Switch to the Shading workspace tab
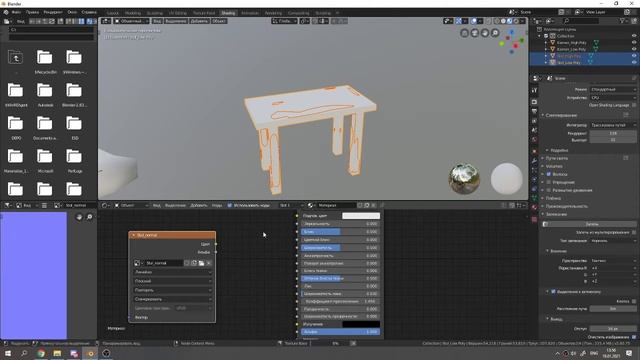The width and height of the screenshot is (640, 360). [x=228, y=13]
